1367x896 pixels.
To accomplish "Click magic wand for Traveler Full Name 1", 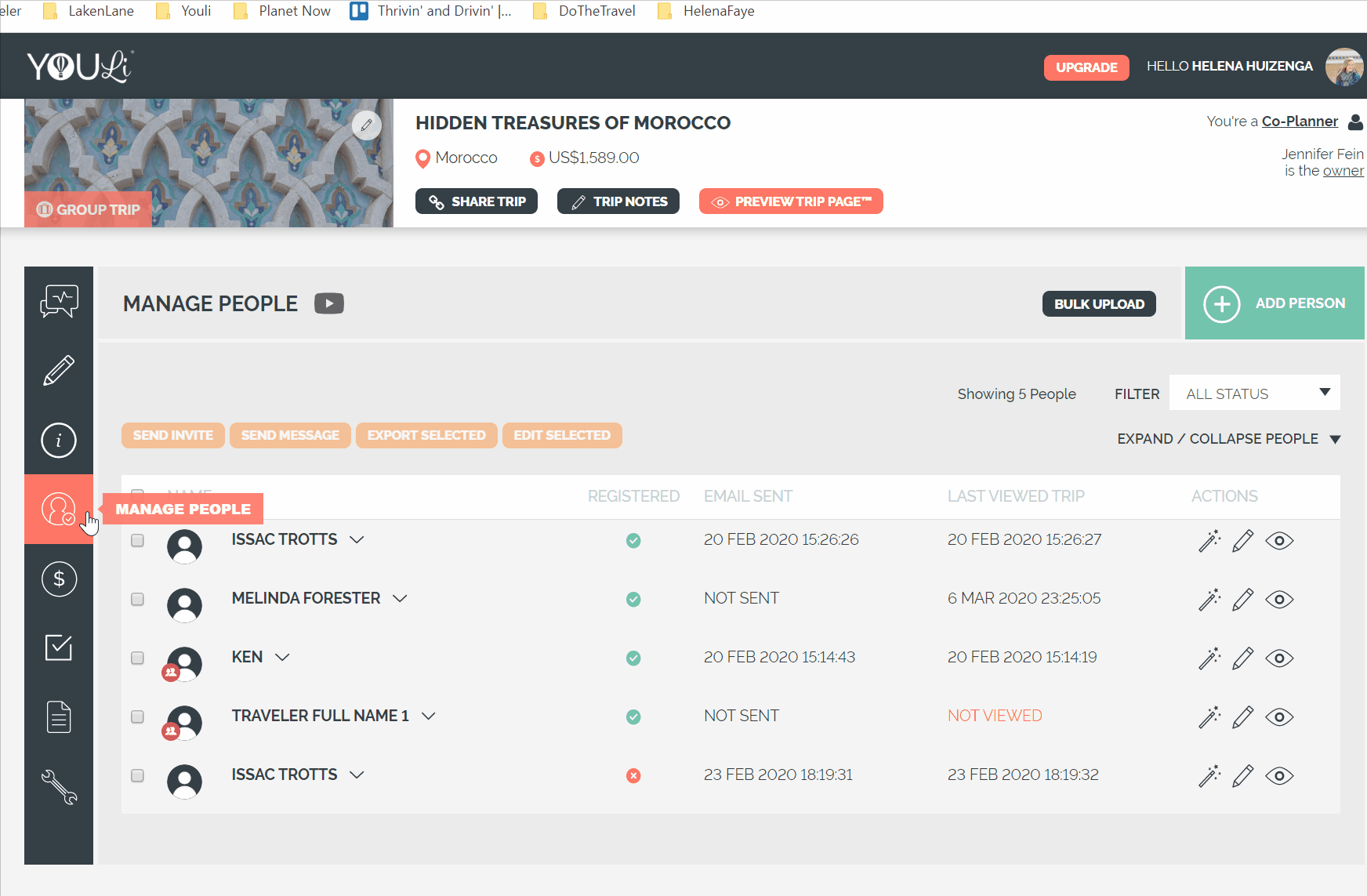I will pyautogui.click(x=1209, y=717).
